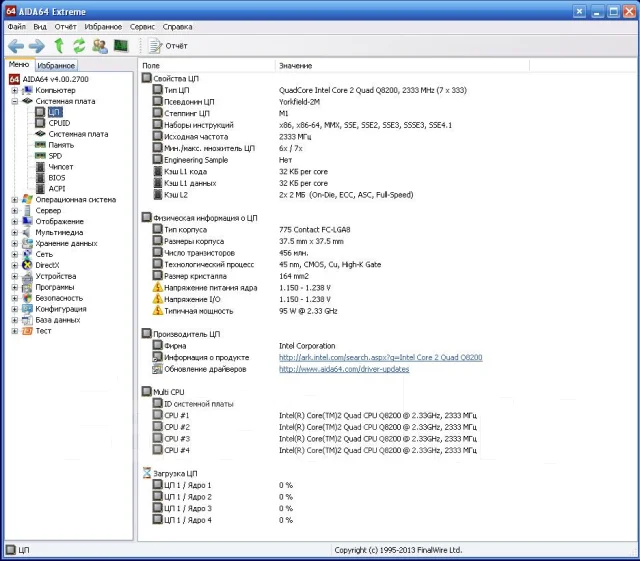Open the Отчёт menu
The image size is (640, 561).
click(66, 27)
